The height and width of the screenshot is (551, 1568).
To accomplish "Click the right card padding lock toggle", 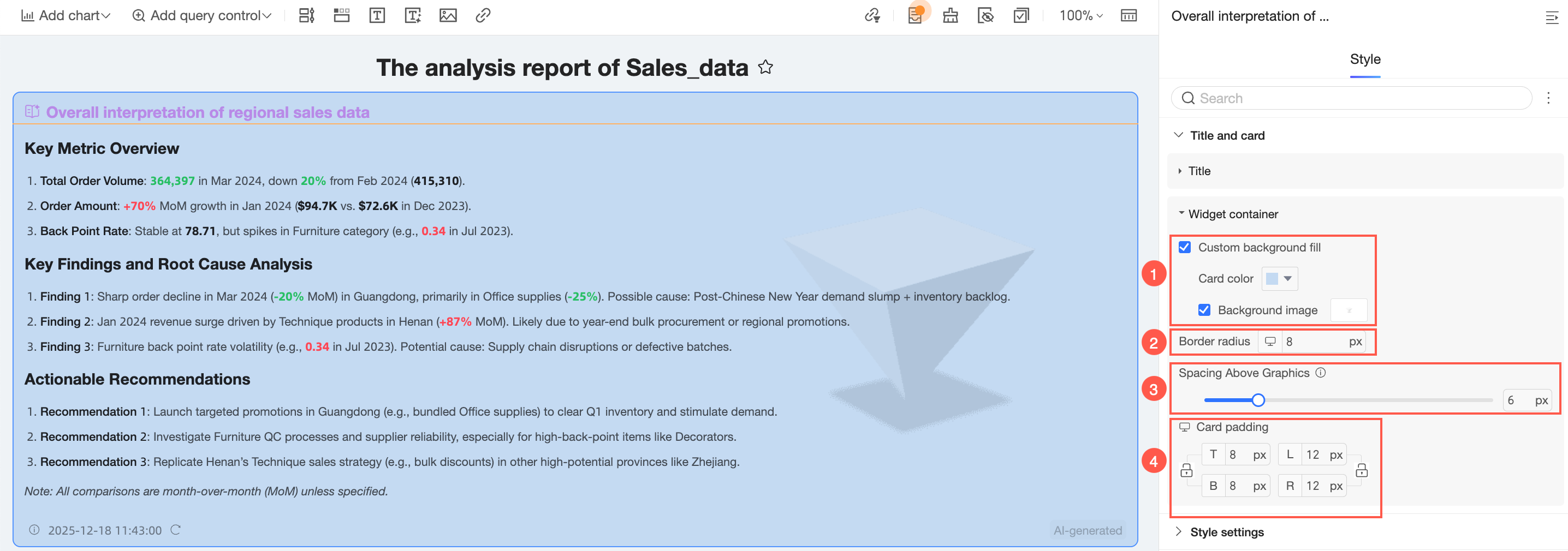I will click(x=1362, y=470).
